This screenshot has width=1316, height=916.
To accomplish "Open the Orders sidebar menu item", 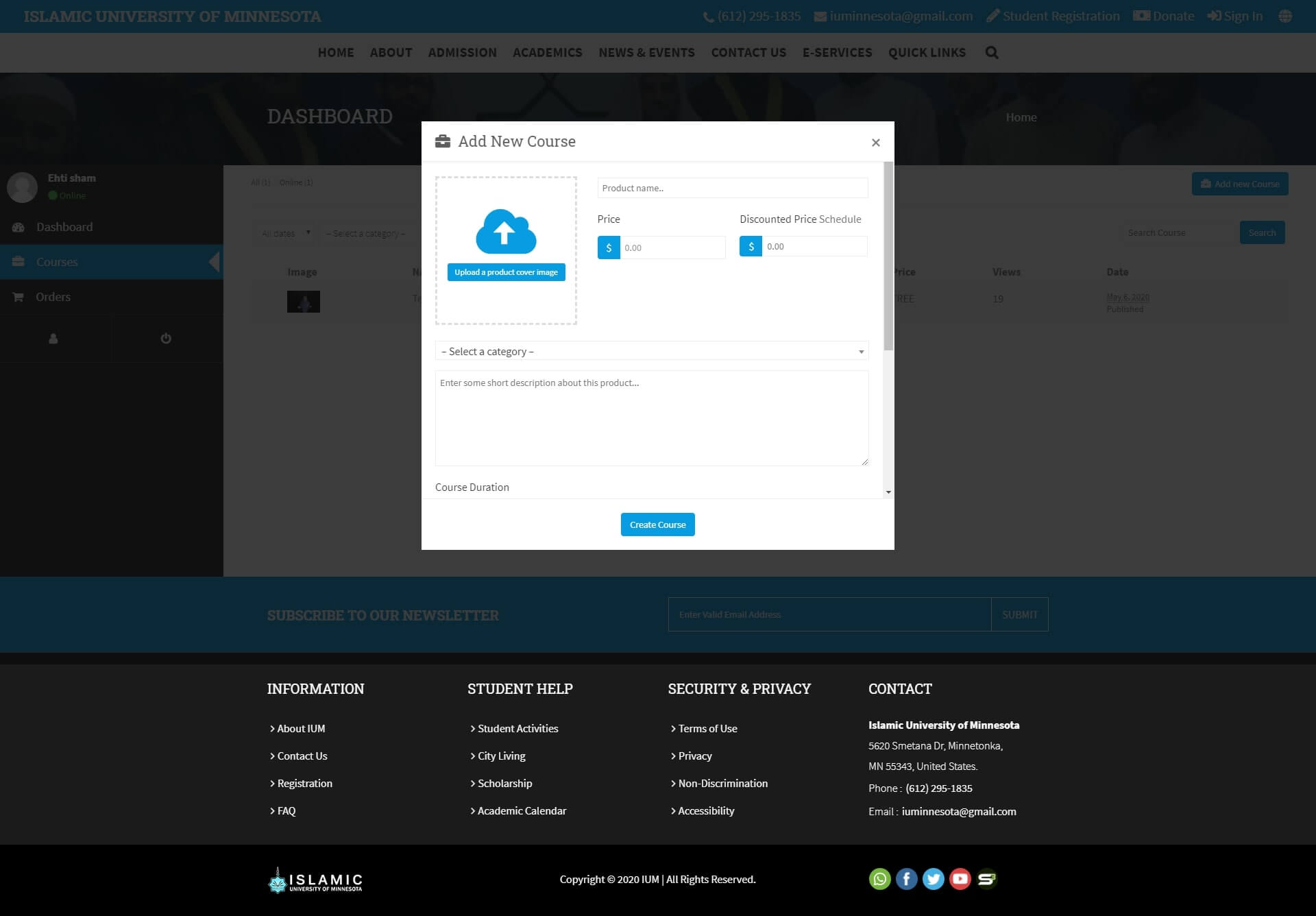I will [53, 297].
